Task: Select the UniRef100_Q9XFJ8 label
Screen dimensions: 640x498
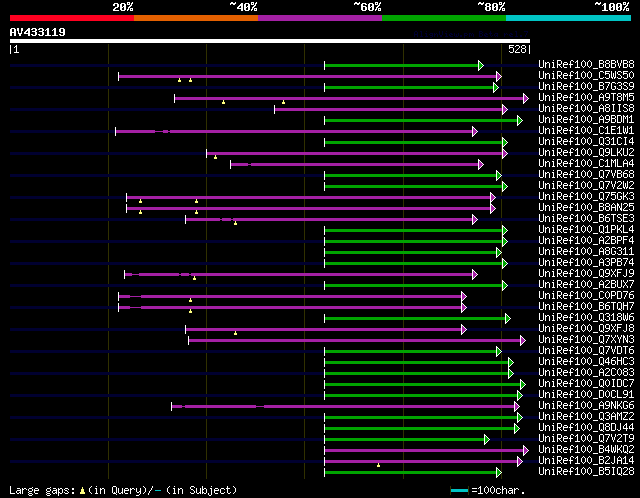Action: pyautogui.click(x=586, y=329)
